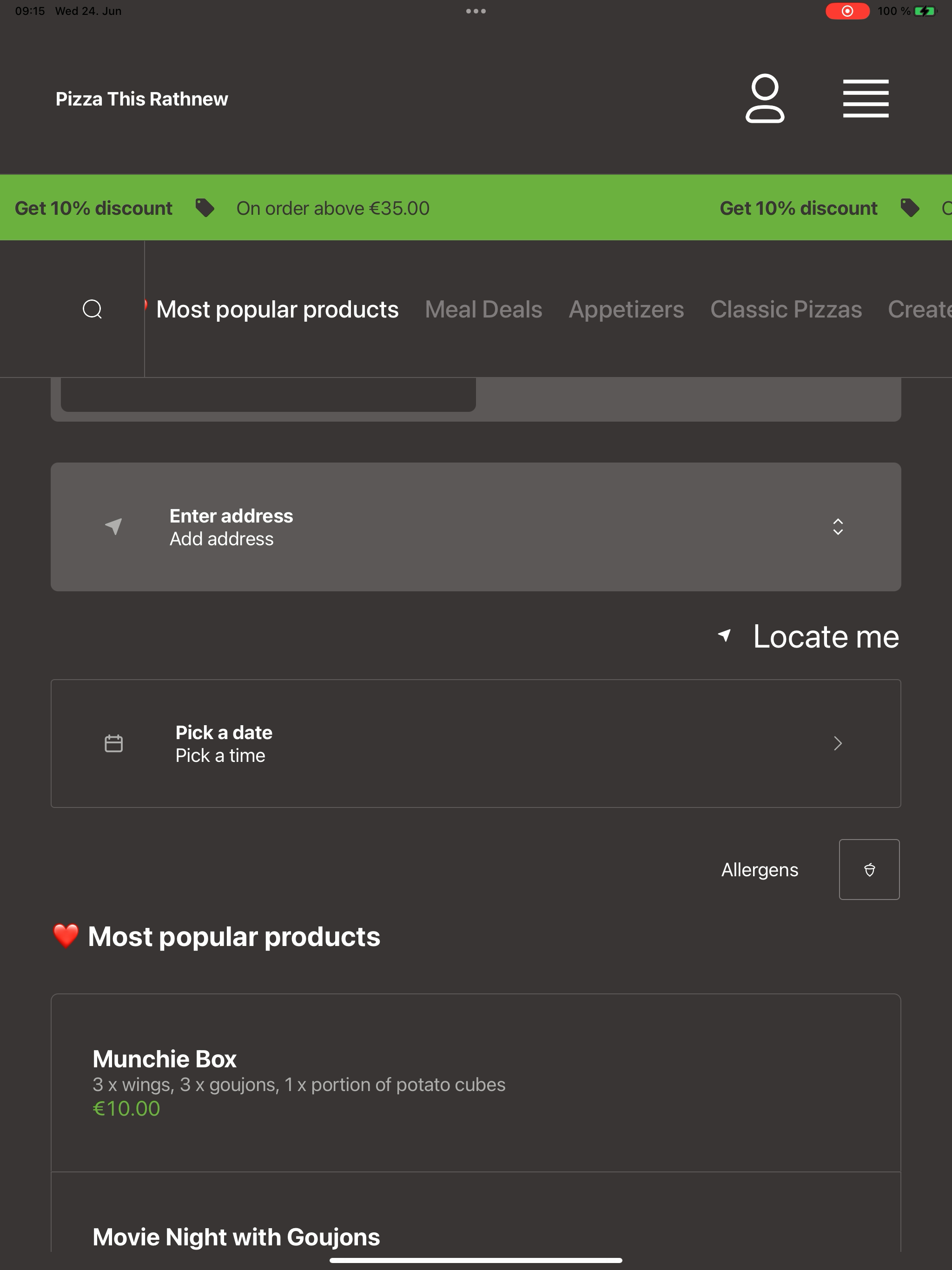Expand the Enter address selector arrows
This screenshot has width=952, height=1270.
click(x=838, y=527)
